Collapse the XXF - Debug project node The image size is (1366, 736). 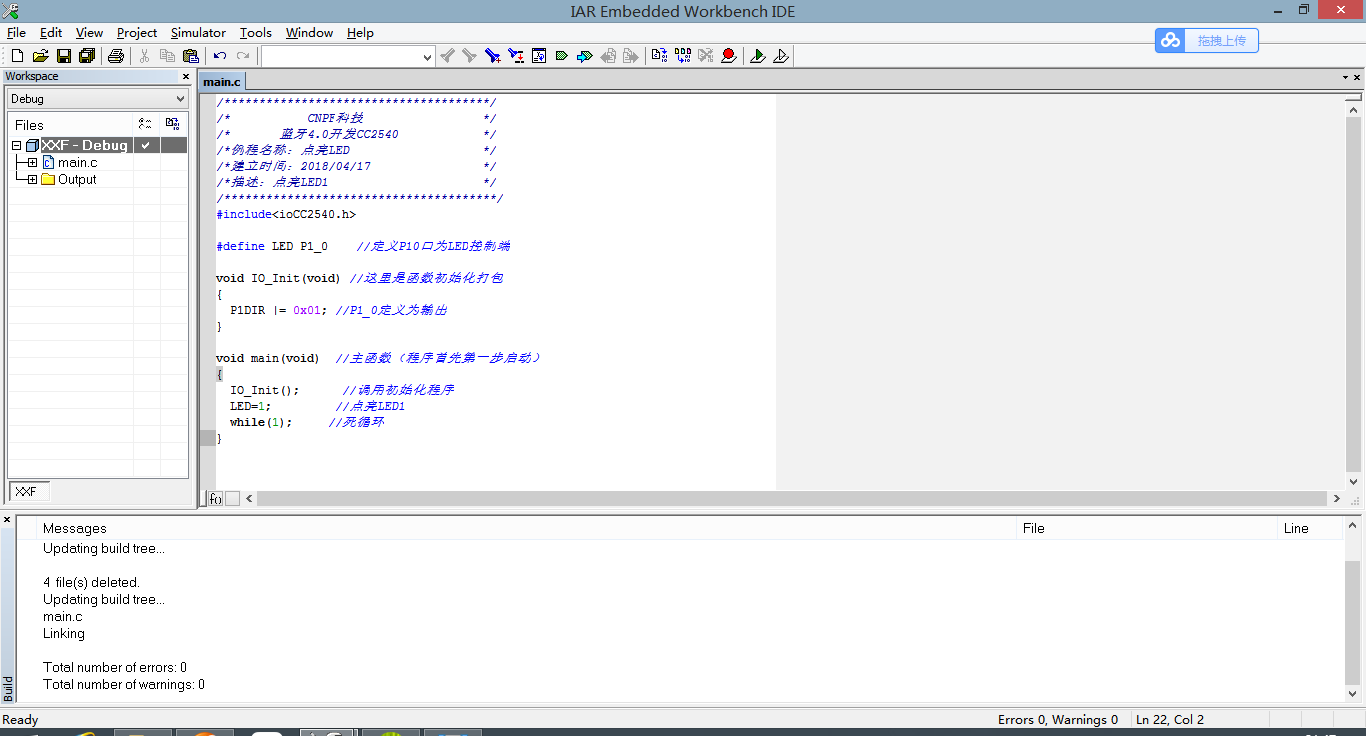coord(17,146)
